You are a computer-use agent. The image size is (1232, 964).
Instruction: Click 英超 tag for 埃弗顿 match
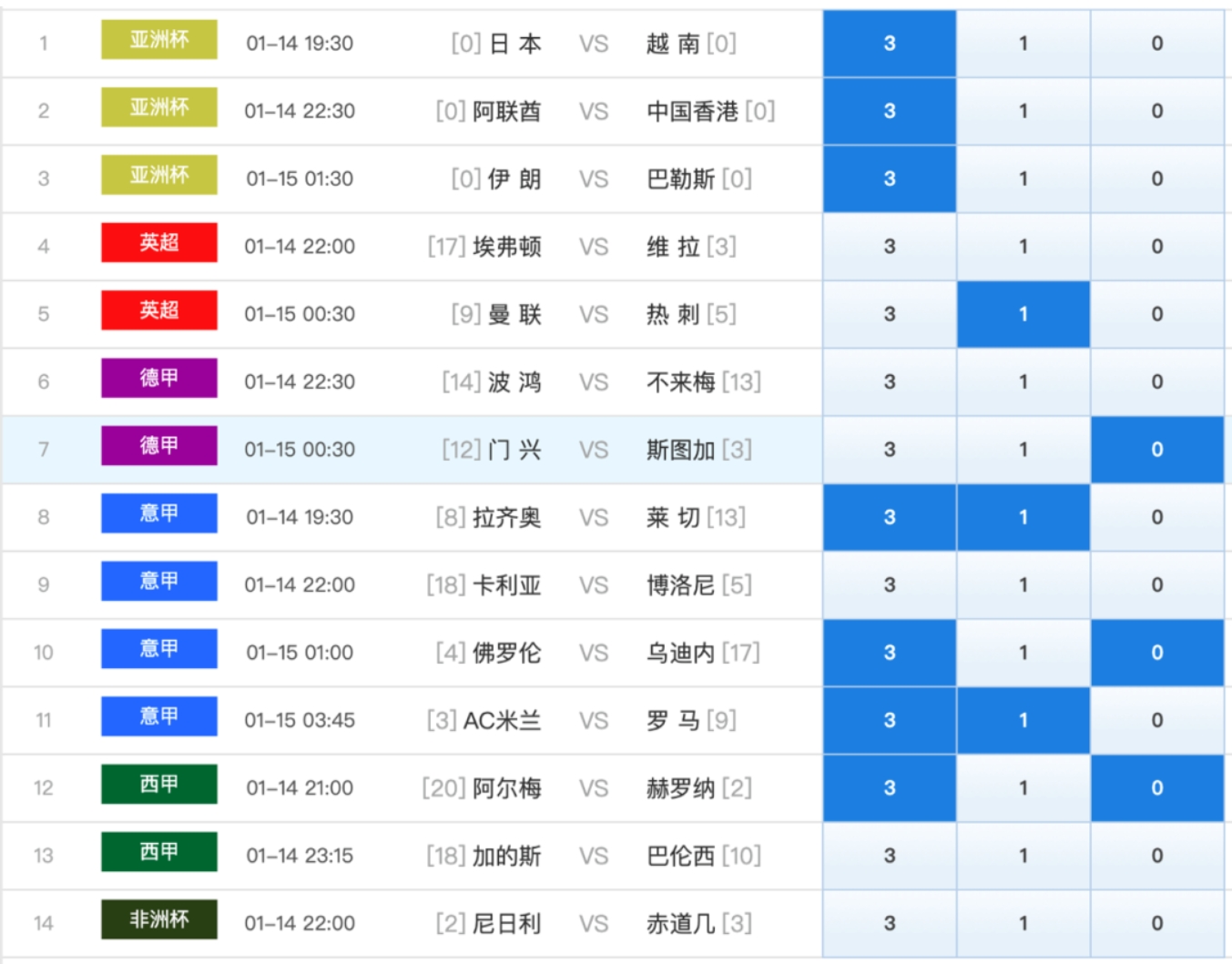159,242
